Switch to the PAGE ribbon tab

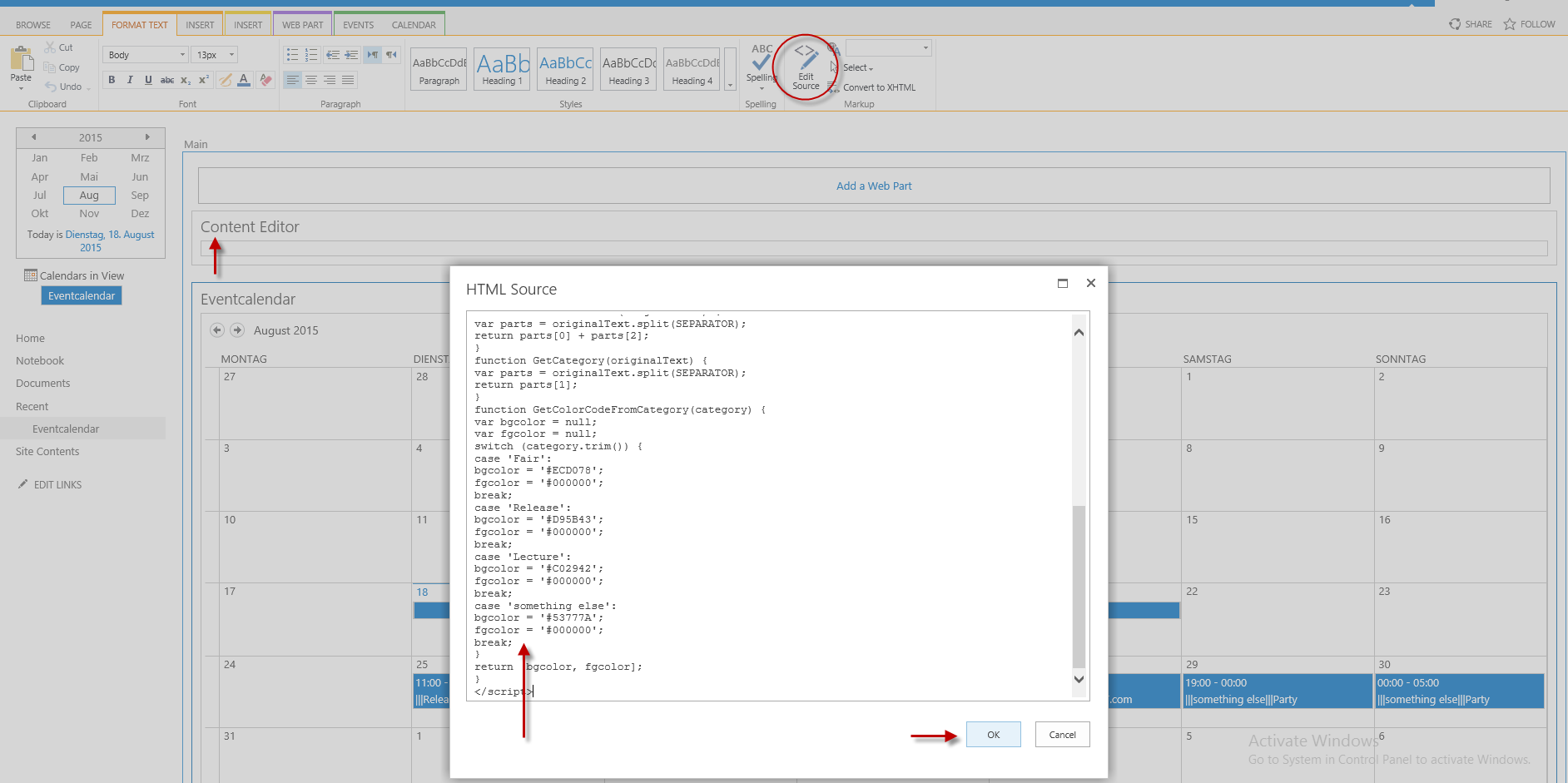(82, 25)
